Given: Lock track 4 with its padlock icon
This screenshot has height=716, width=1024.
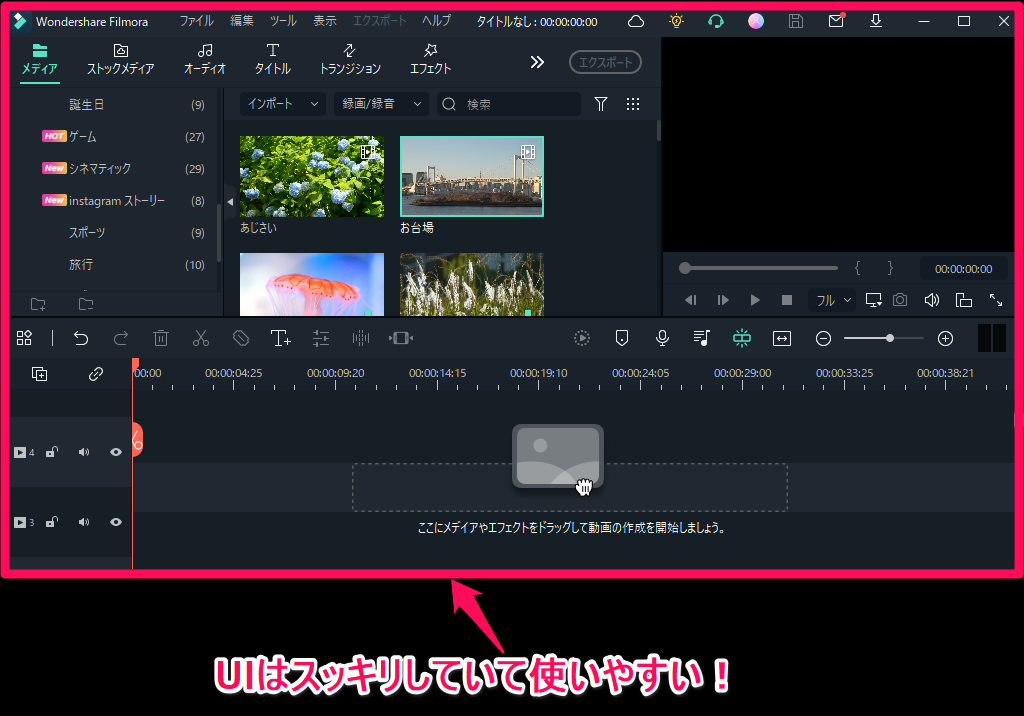Looking at the screenshot, I should pos(51,451).
